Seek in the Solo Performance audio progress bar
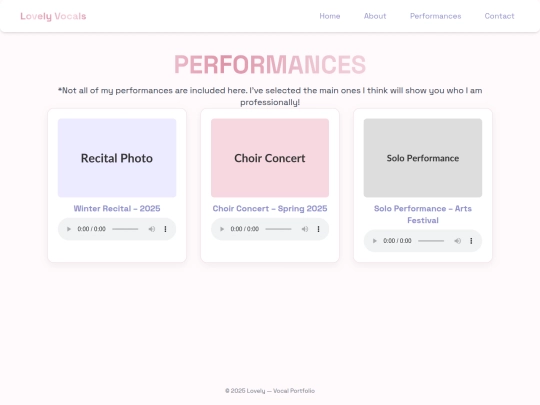The height and width of the screenshot is (405, 540). coord(431,241)
